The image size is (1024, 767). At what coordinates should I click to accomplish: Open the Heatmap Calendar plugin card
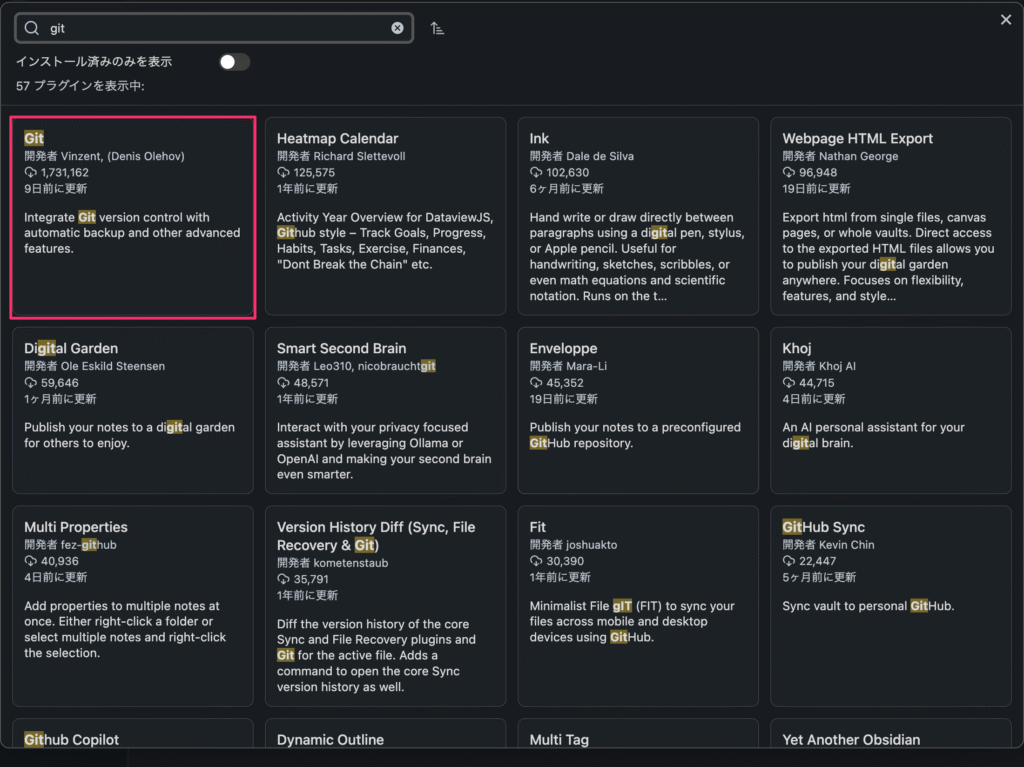(x=385, y=216)
